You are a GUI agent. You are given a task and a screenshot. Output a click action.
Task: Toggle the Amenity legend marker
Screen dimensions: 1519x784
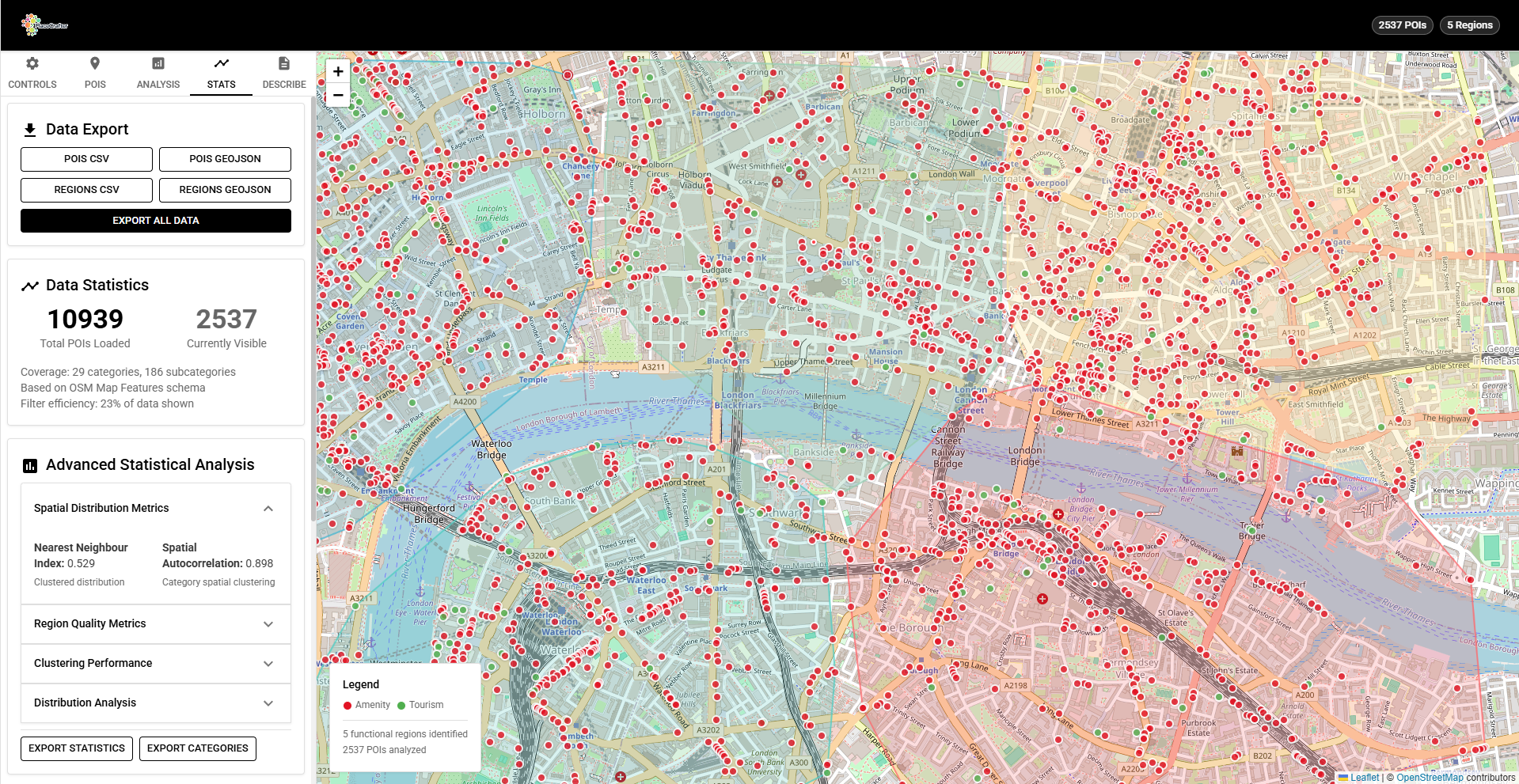coord(347,705)
